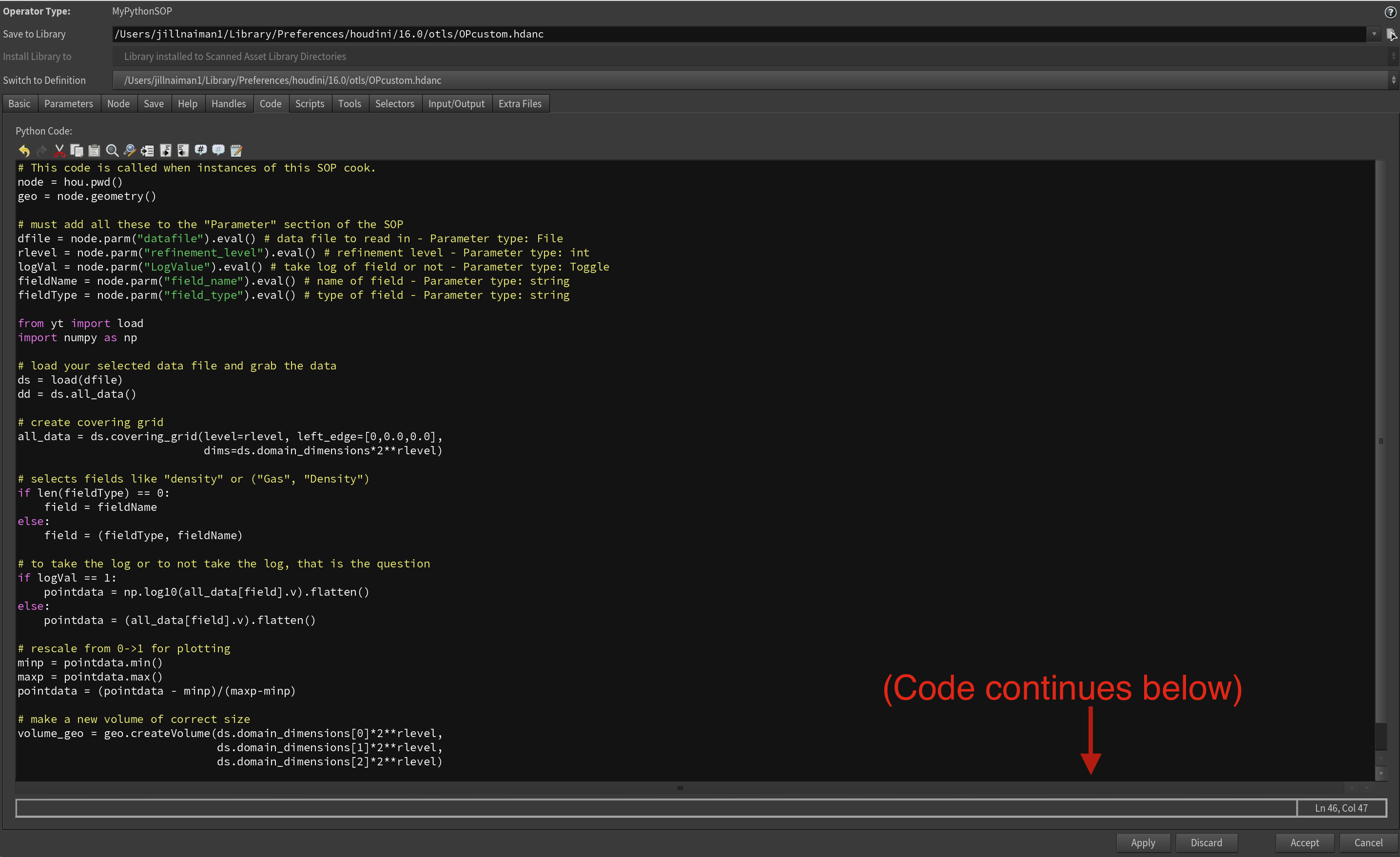The height and width of the screenshot is (857, 1400).
Task: Click the scroll down arrow of the code editor
Action: pos(1381,774)
